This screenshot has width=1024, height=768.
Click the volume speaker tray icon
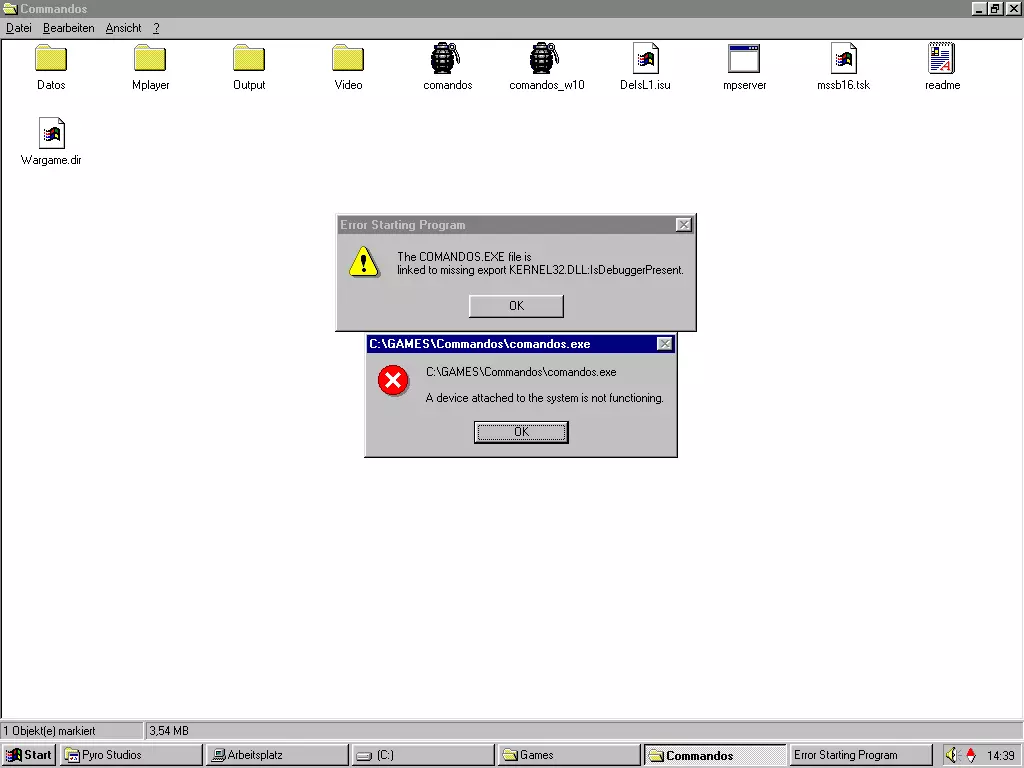coord(953,755)
